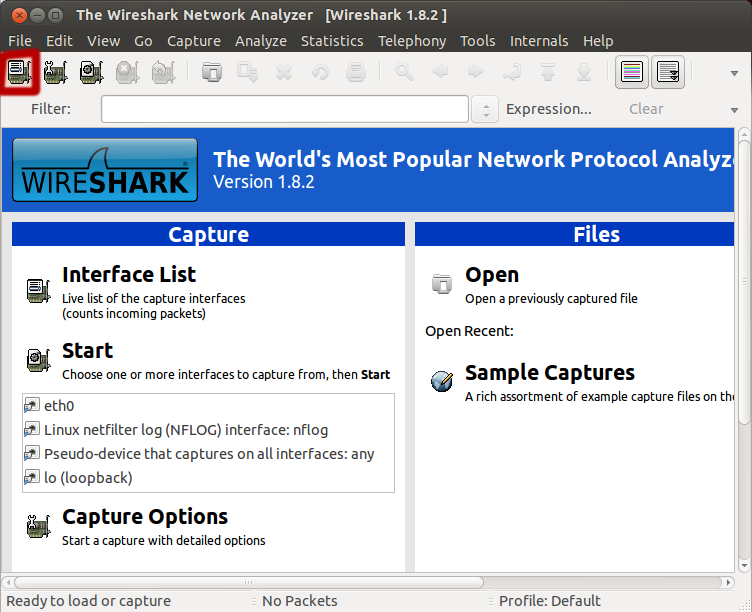Click the Filter: label button
Screen dimensions: 752x612
pos(51,109)
